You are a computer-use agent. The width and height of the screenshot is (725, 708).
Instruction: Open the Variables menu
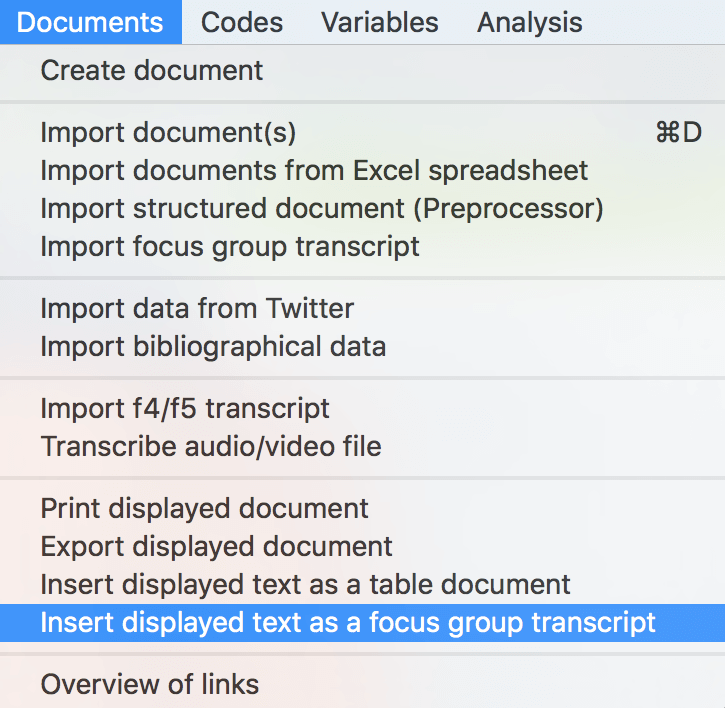(380, 22)
